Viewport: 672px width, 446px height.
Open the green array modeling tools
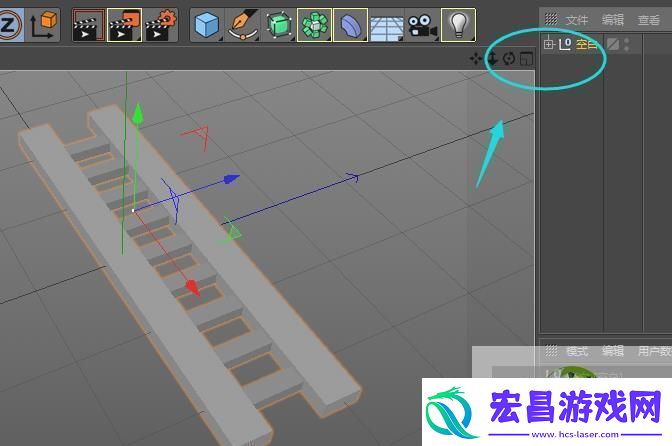click(314, 25)
